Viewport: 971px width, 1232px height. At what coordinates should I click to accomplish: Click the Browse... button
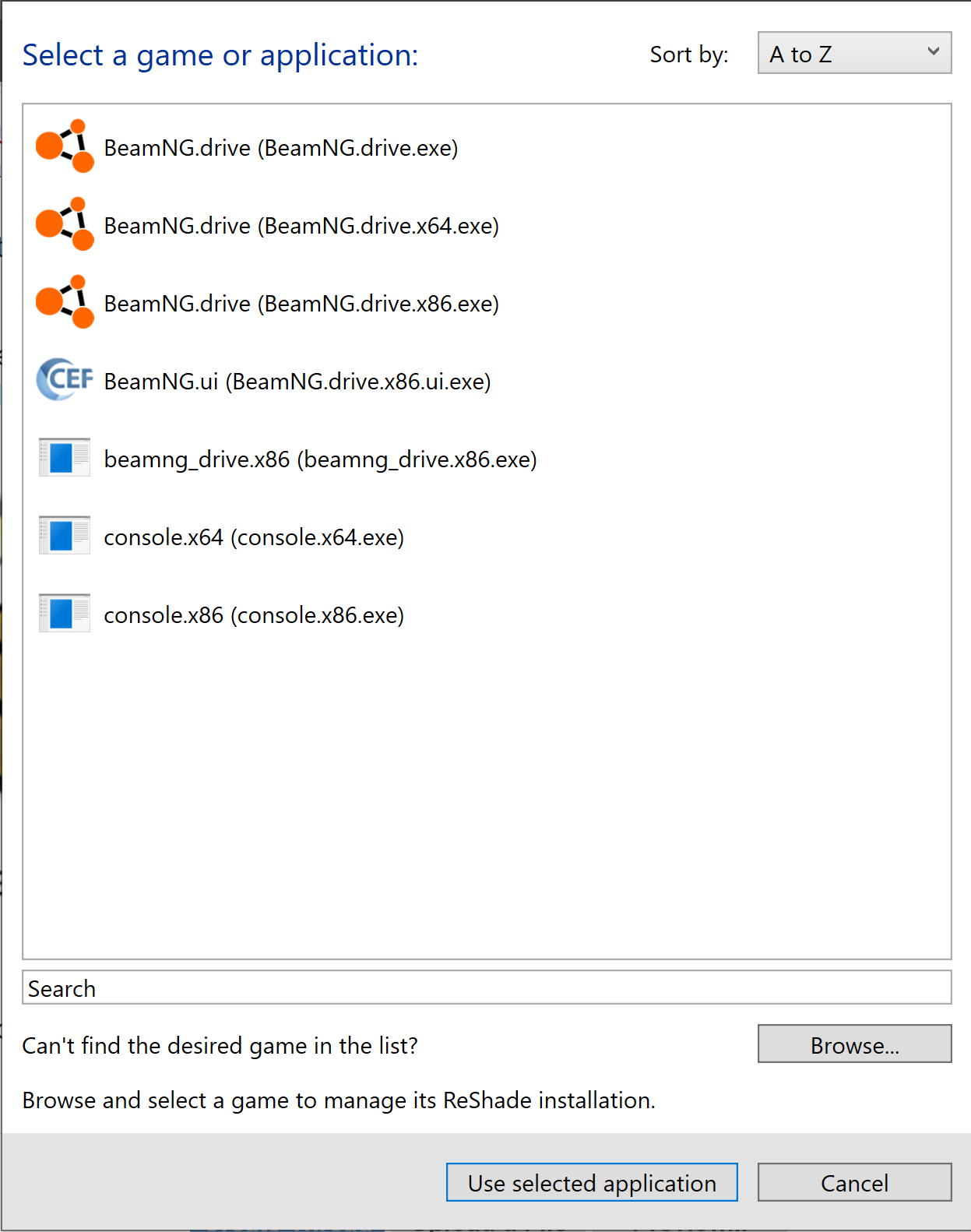pyautogui.click(x=854, y=1044)
